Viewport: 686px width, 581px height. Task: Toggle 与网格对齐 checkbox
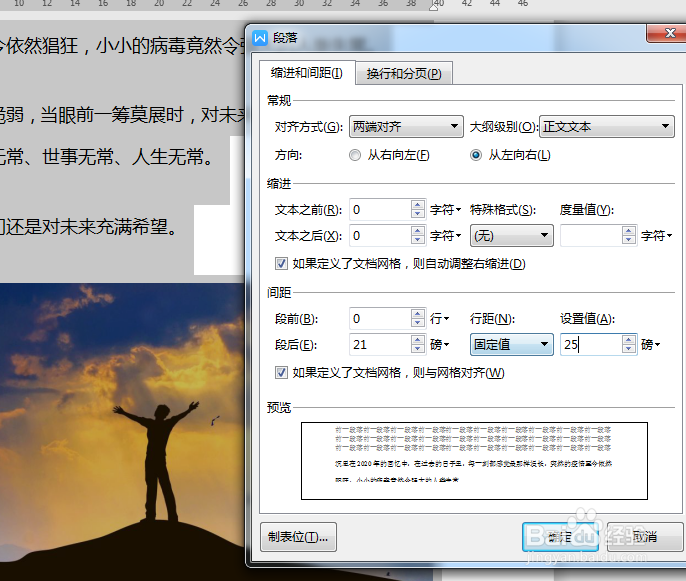click(x=281, y=372)
